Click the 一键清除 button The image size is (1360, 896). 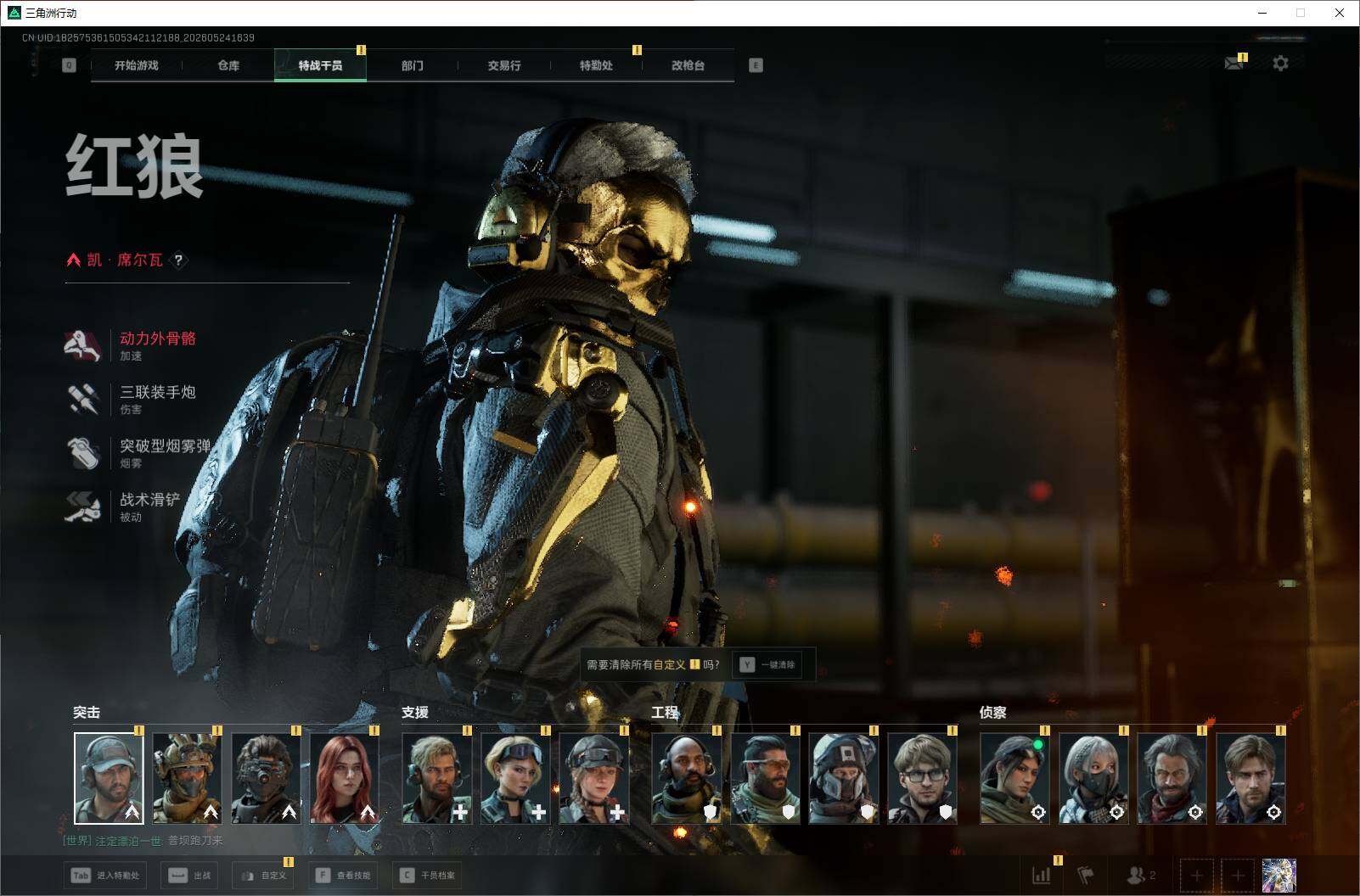768,664
